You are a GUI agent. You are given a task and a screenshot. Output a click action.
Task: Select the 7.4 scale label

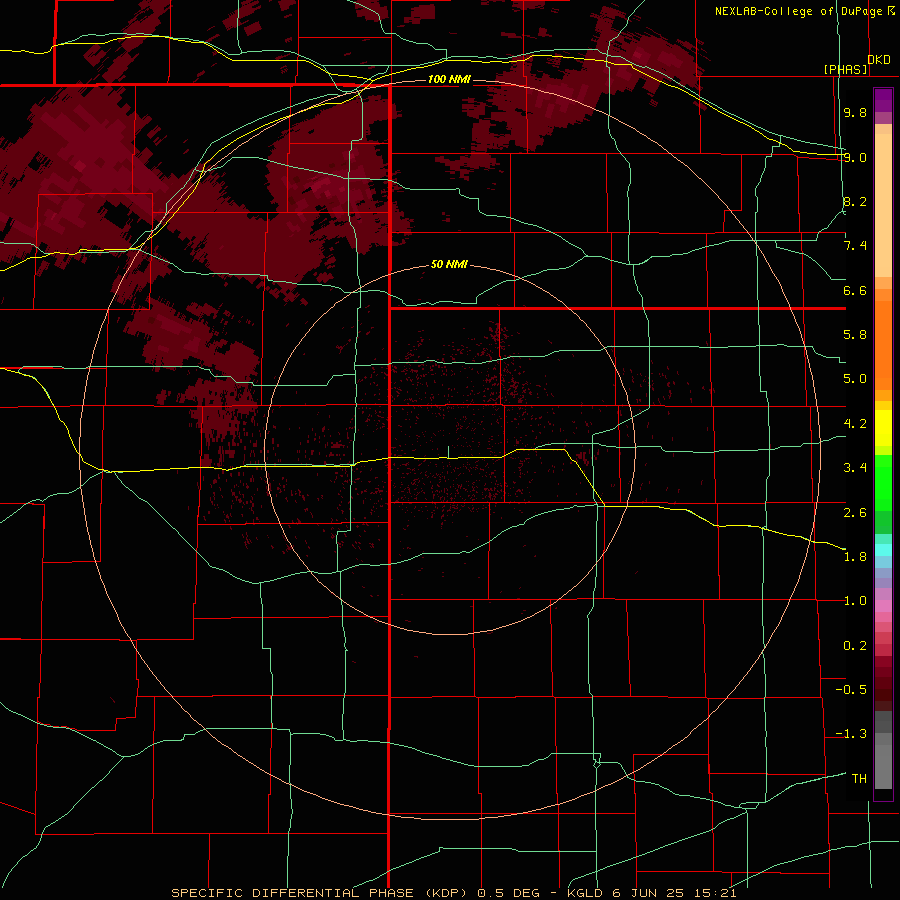(855, 246)
